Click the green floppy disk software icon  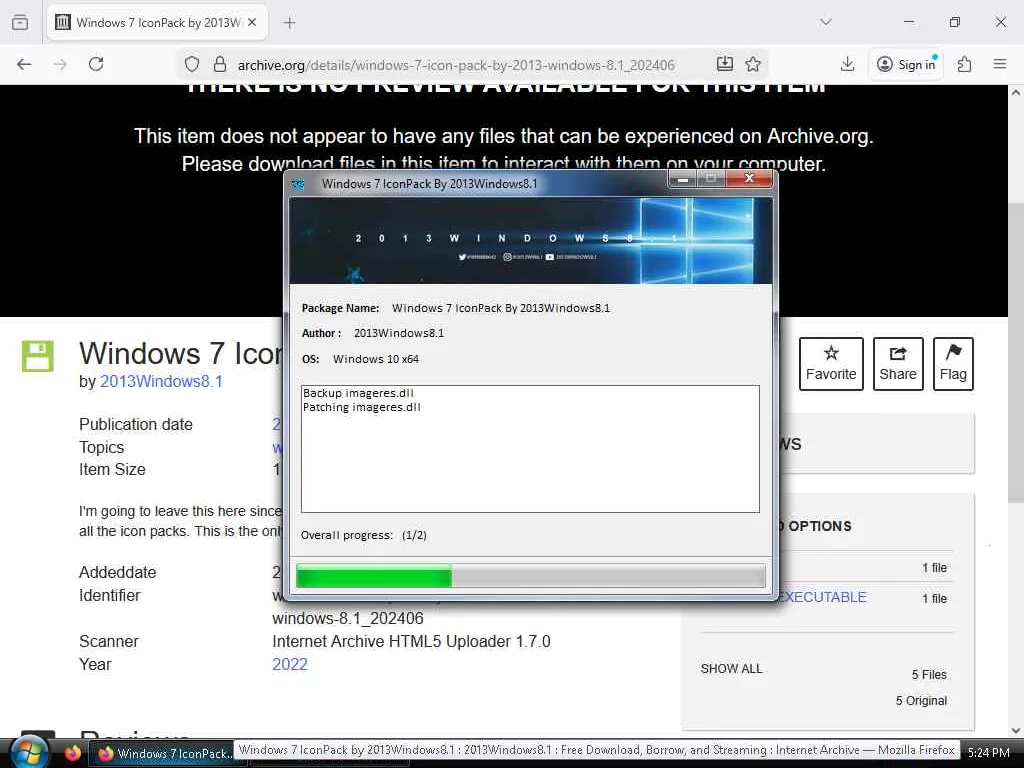38,356
